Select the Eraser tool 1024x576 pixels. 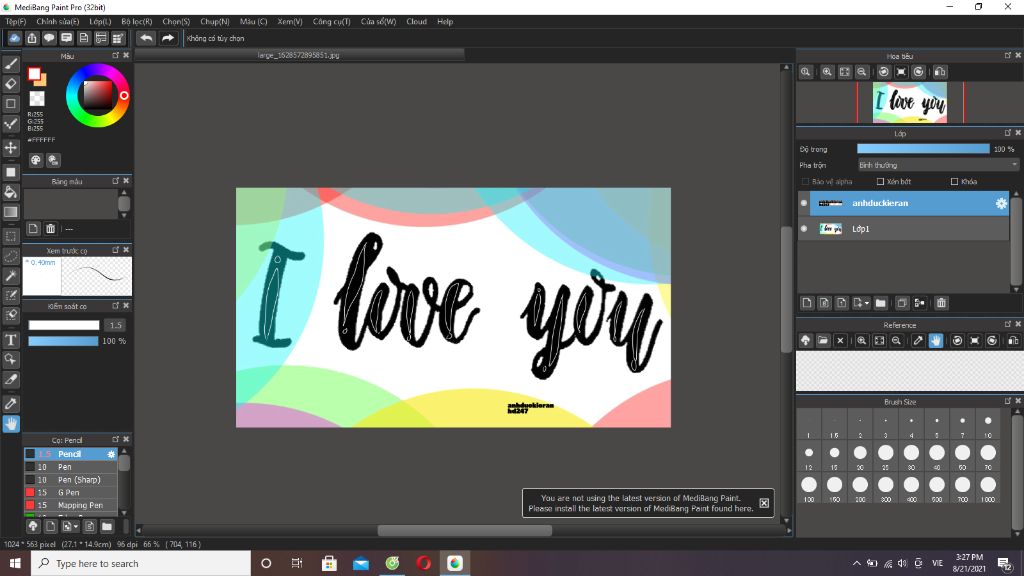(11, 84)
